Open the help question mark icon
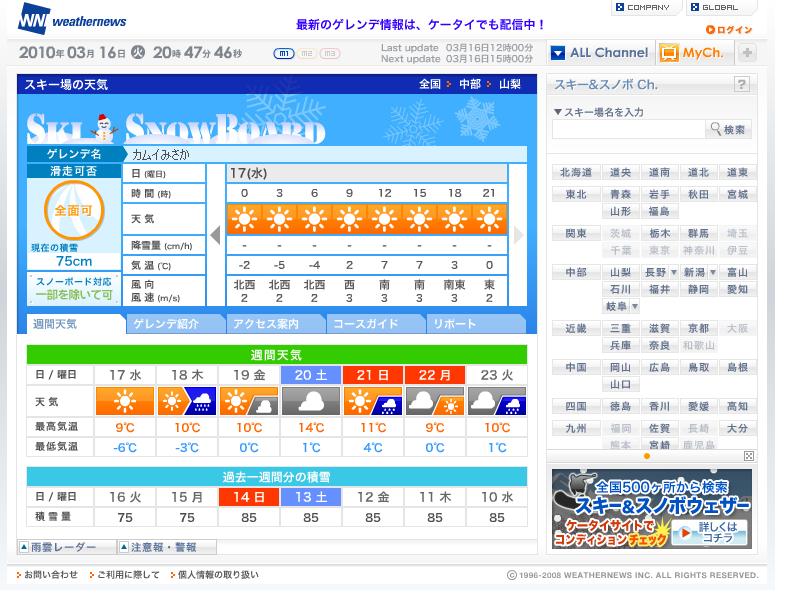This screenshot has height=600, width=800. (x=741, y=84)
